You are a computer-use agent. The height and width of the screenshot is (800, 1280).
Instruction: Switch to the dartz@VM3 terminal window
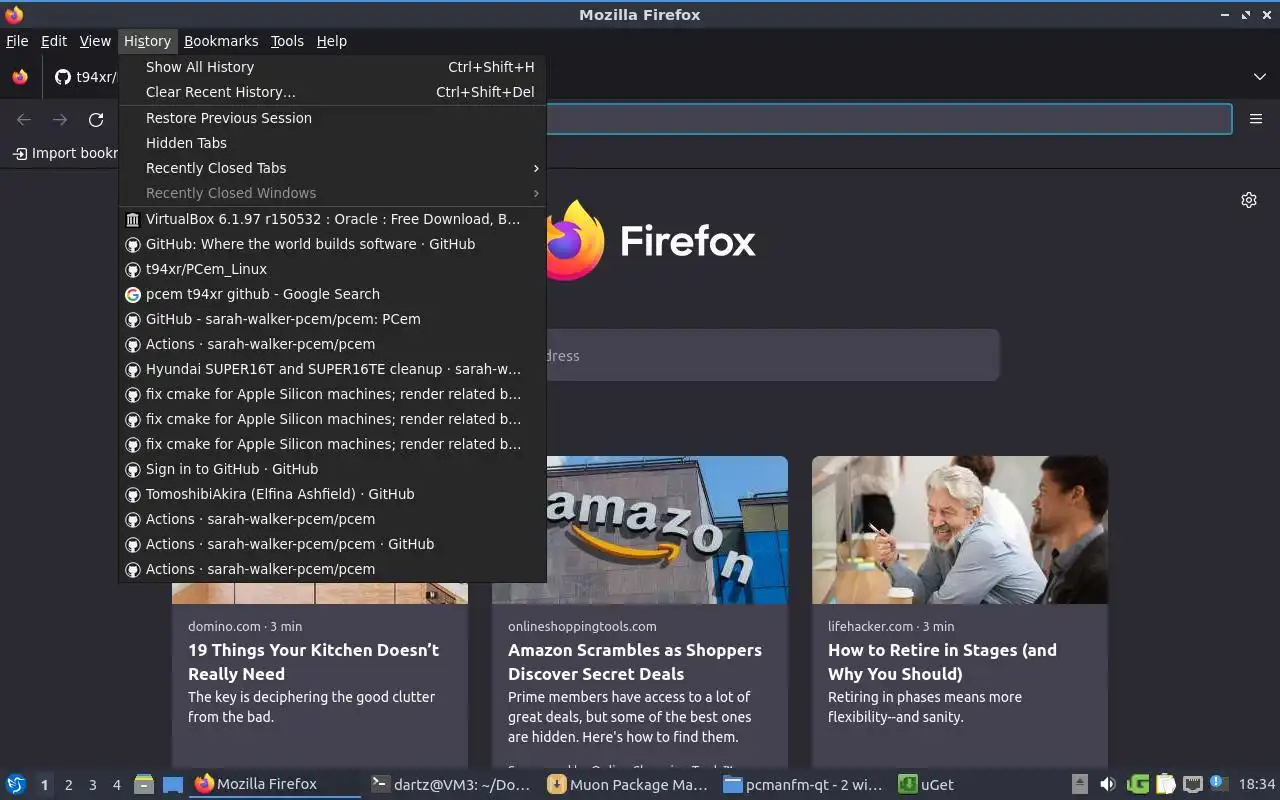451,784
